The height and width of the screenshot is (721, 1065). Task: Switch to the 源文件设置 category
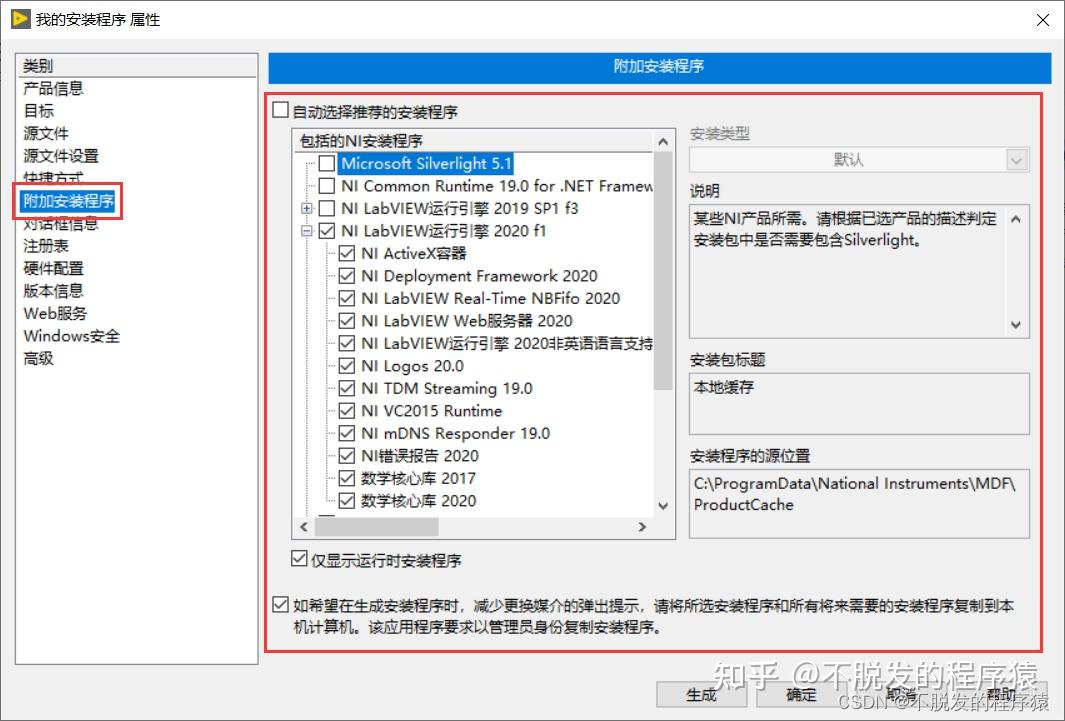pyautogui.click(x=60, y=155)
